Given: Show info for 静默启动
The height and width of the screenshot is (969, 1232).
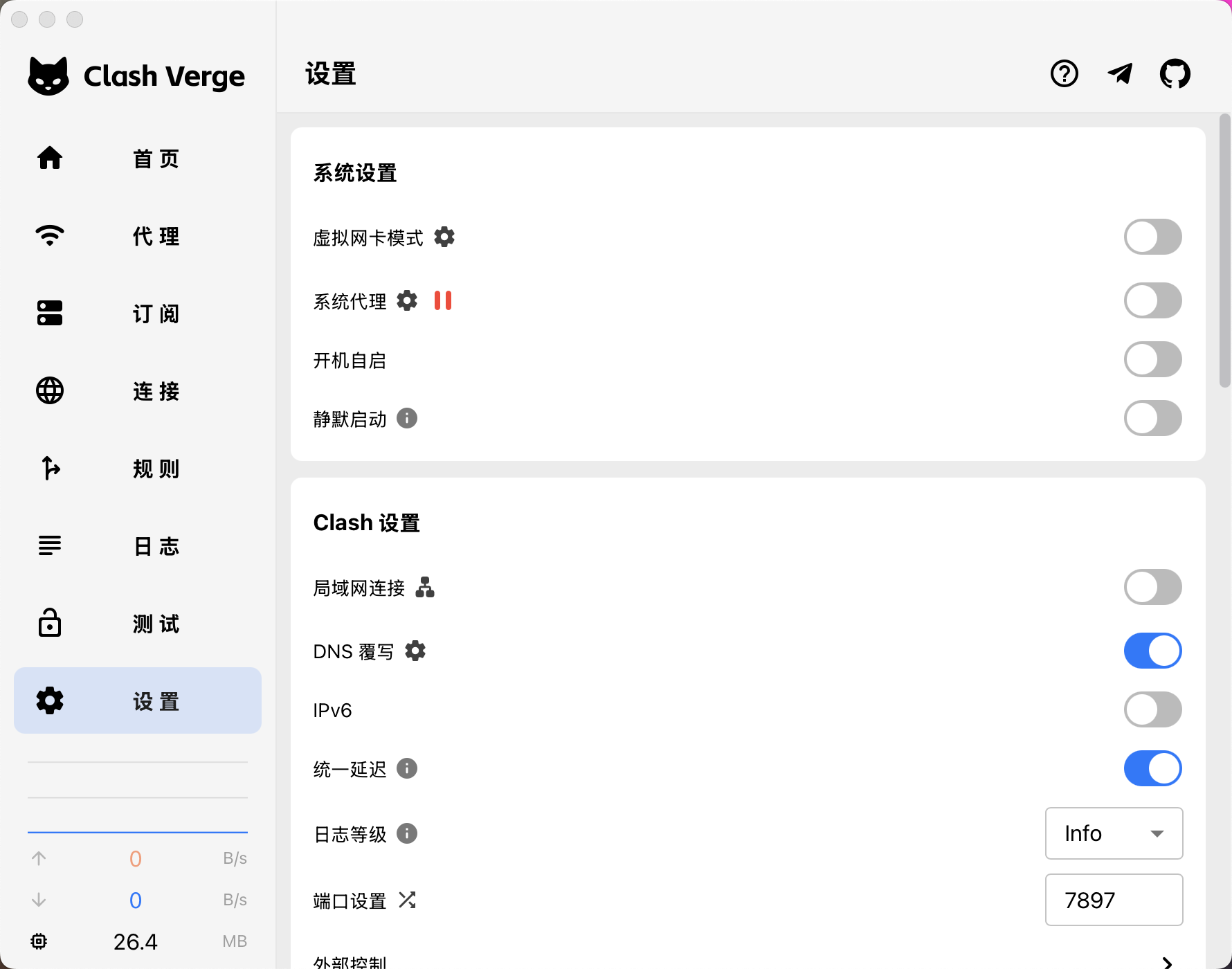Looking at the screenshot, I should (407, 418).
